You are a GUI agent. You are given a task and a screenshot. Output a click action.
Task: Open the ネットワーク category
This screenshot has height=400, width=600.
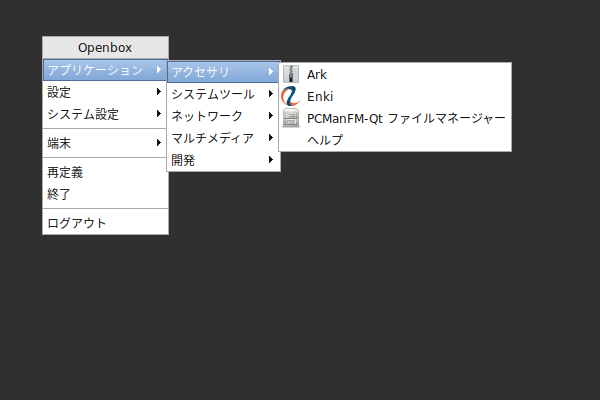pyautogui.click(x=223, y=116)
